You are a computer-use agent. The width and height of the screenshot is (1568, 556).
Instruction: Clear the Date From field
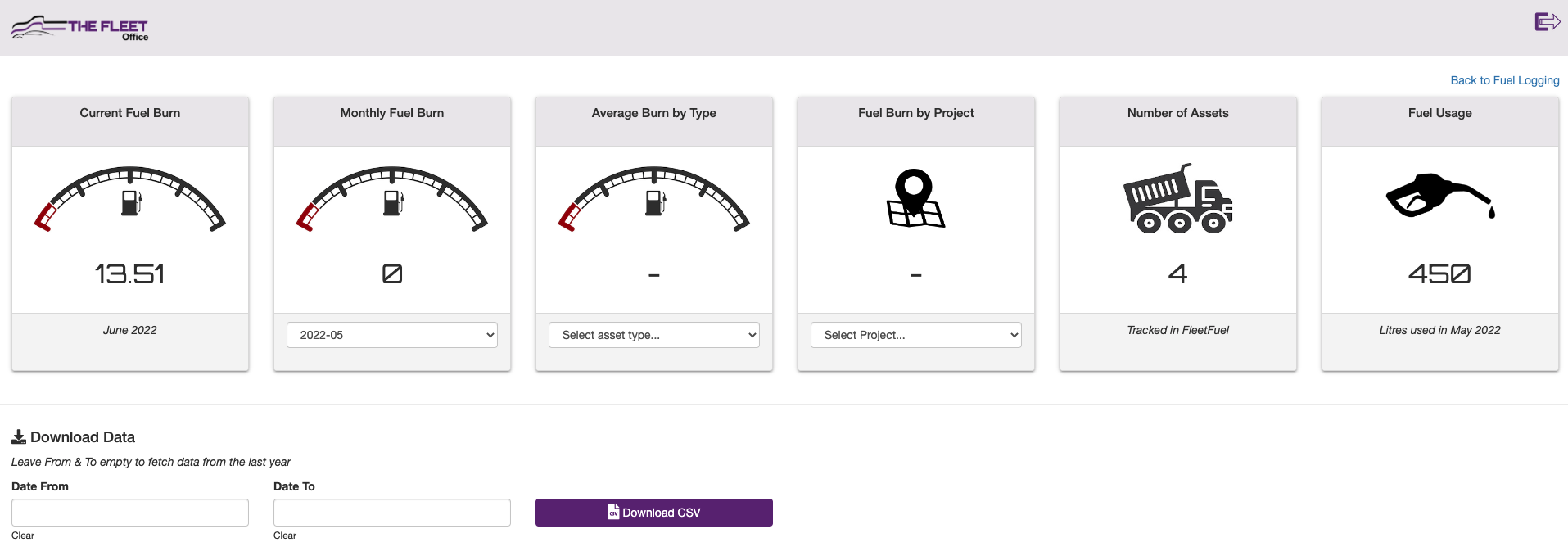[23, 536]
